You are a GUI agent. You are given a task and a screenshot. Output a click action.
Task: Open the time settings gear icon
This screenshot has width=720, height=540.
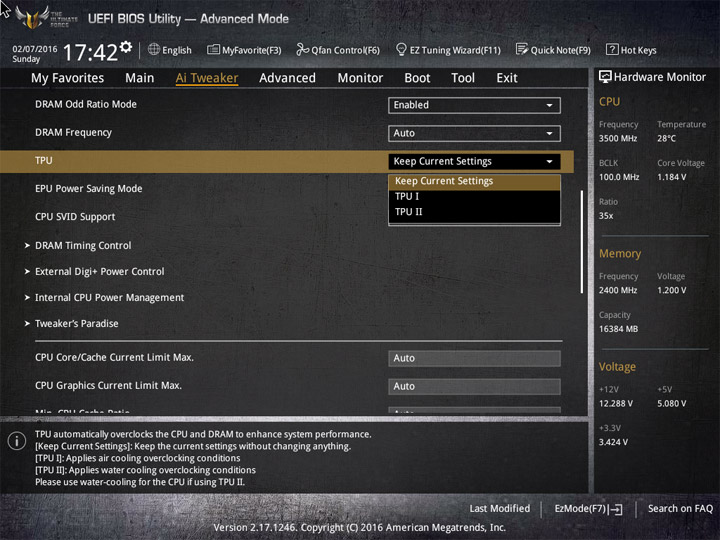coord(126,46)
